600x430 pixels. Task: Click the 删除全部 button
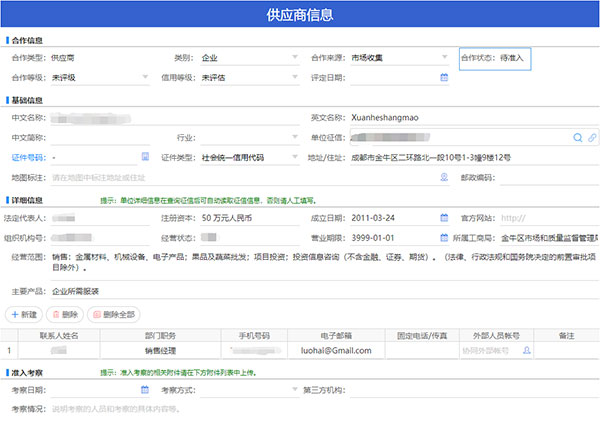114,314
